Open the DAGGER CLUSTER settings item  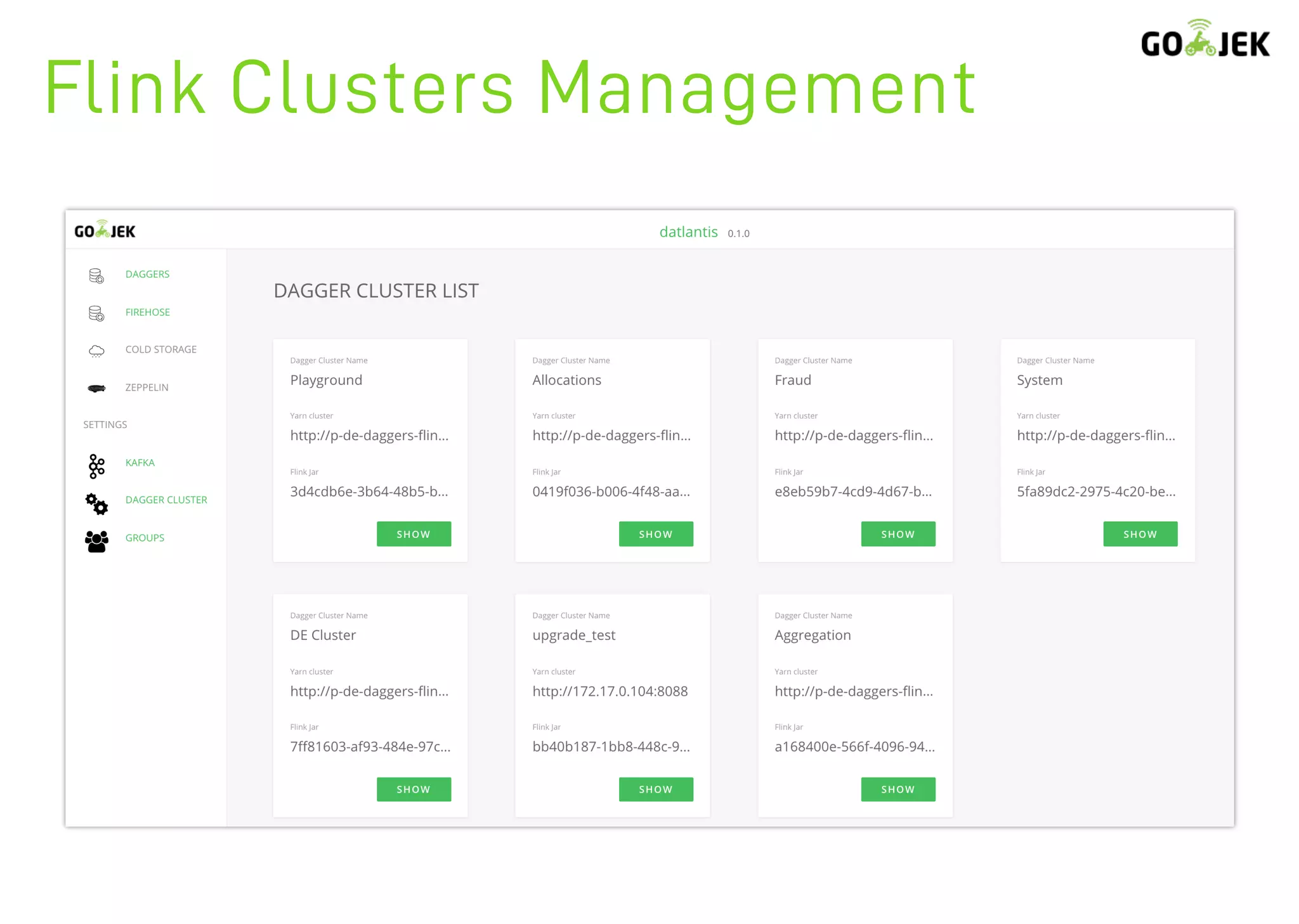166,500
